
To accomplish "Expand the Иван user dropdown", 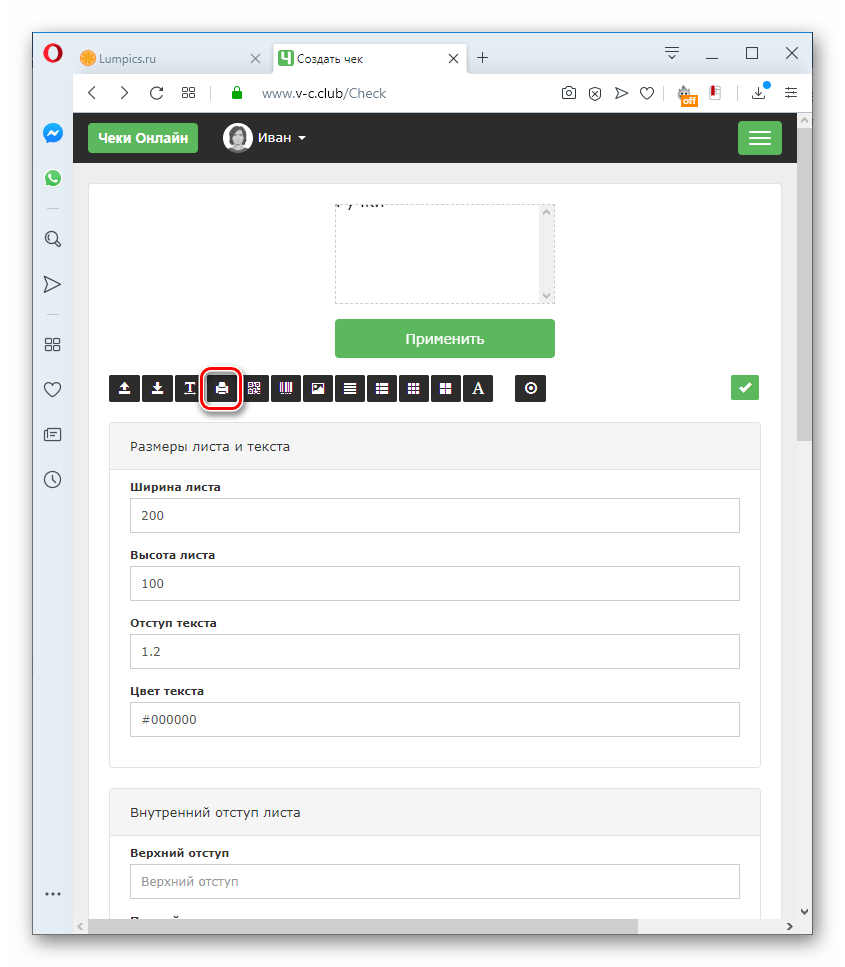I will [265, 138].
